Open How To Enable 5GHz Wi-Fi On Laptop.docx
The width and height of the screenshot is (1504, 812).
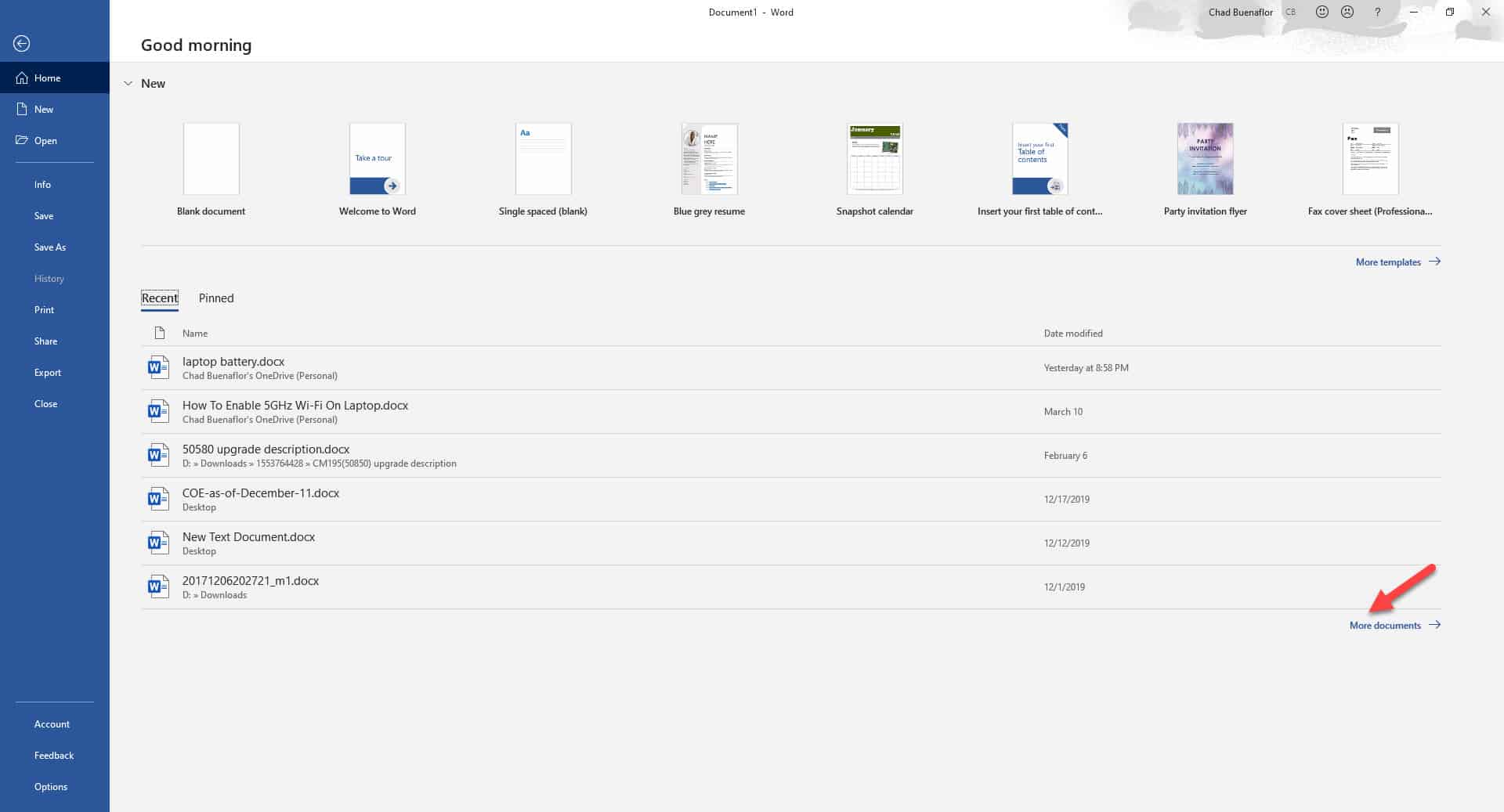791,411
